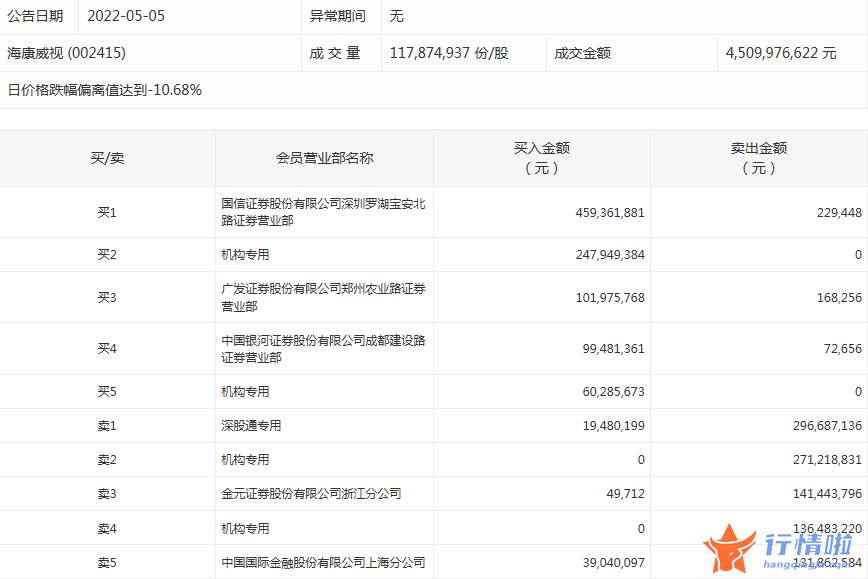Image resolution: width=868 pixels, height=579 pixels.
Task: Click 机构专用 in the 卖4 row
Action: pyautogui.click(x=245, y=529)
